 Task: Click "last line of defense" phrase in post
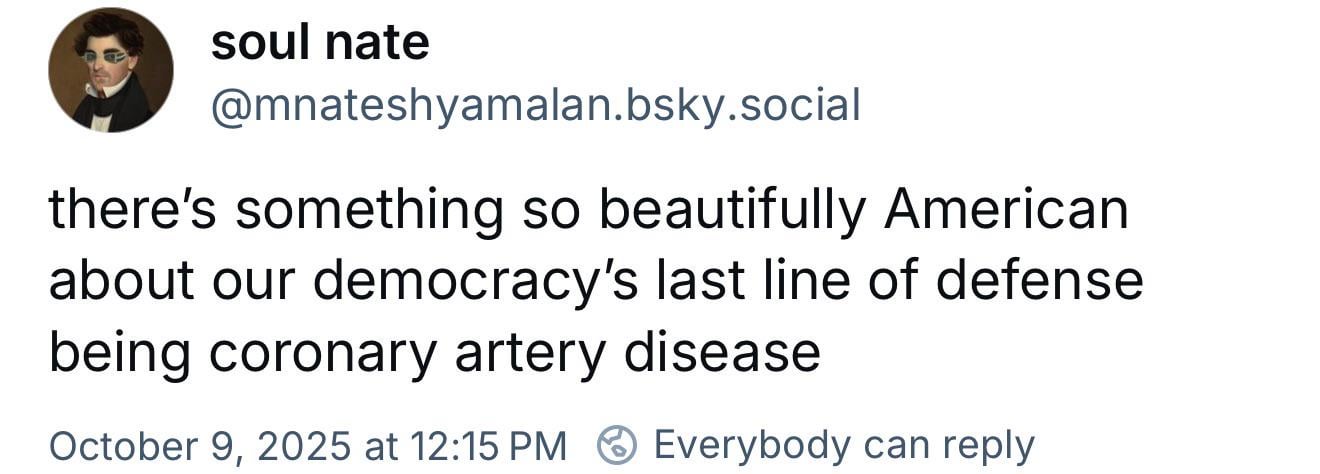coord(899,282)
